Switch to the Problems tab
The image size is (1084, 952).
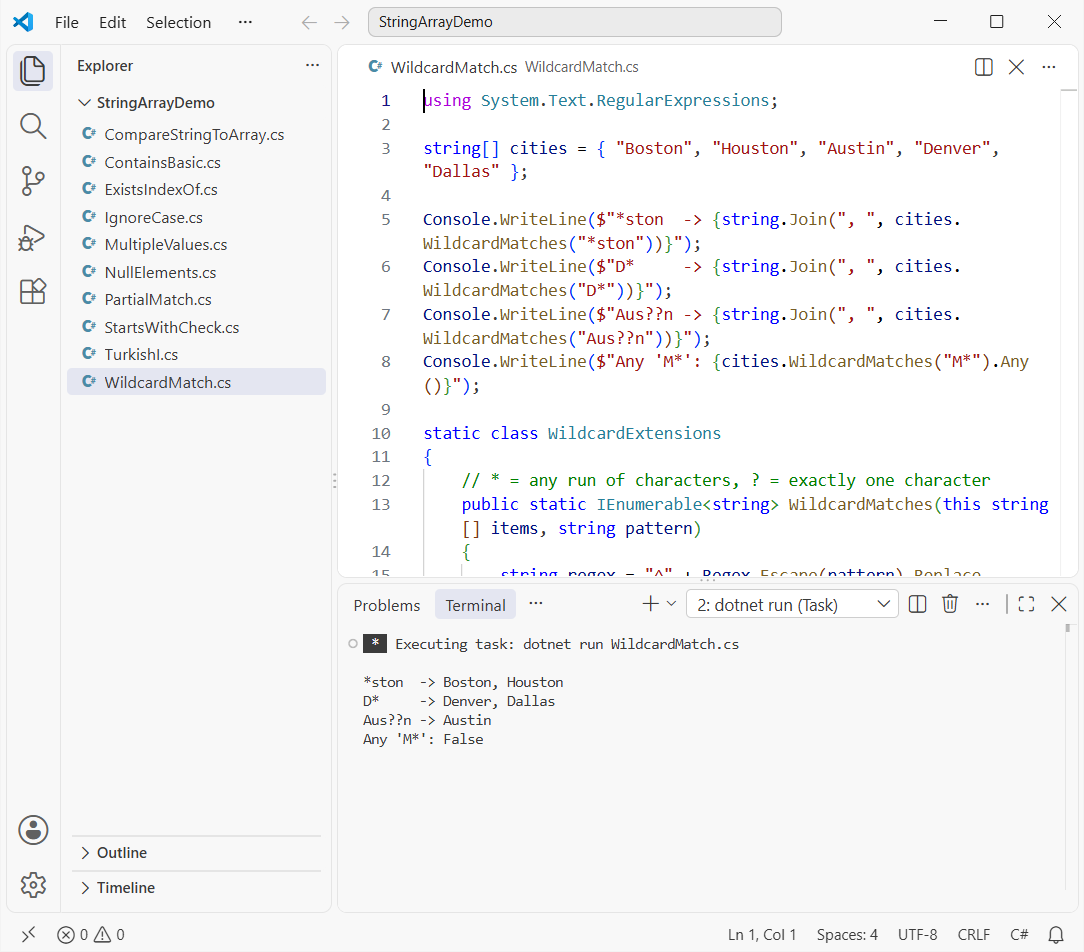point(386,606)
